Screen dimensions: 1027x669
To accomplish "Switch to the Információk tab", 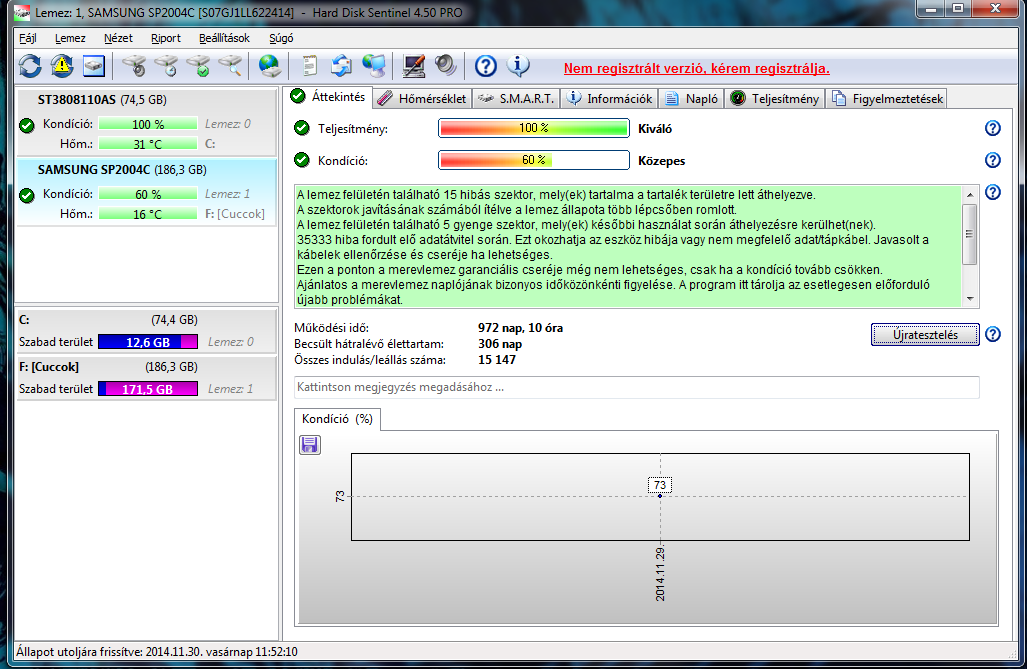I will tap(610, 99).
